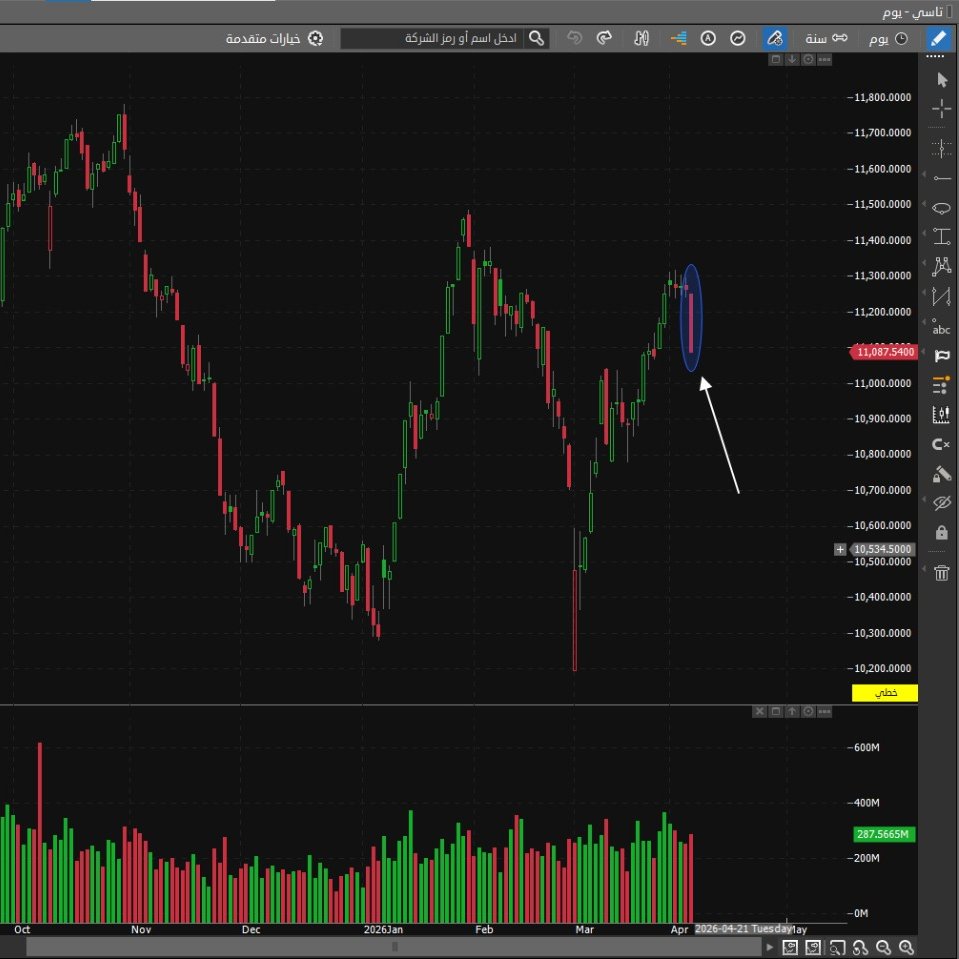Click the yellow خطي scale button
This screenshot has width=959, height=959.
[884, 692]
